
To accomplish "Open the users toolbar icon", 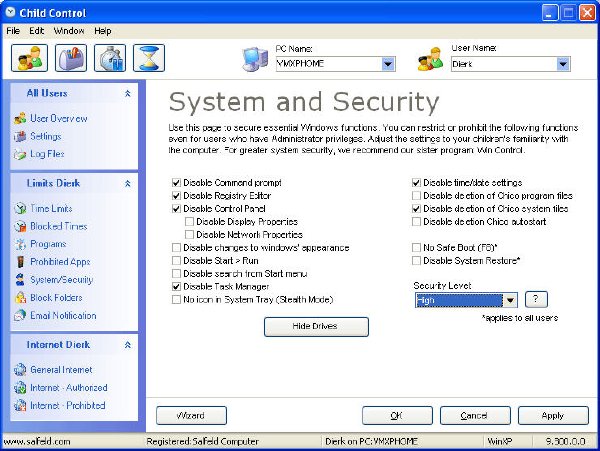I will tap(29, 58).
